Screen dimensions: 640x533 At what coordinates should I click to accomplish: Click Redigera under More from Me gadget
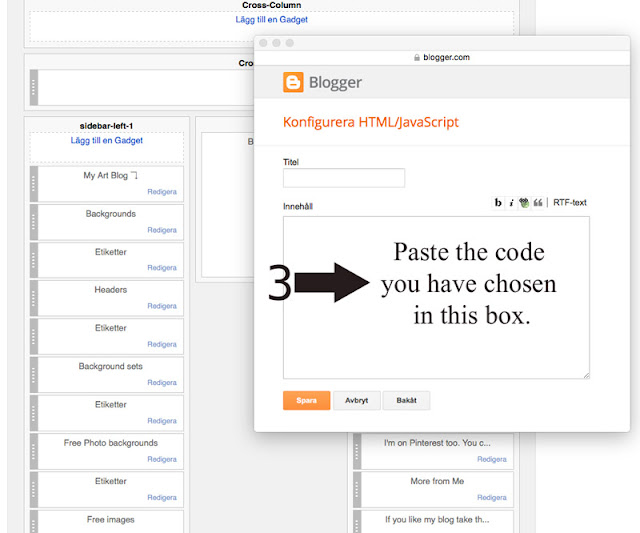[x=492, y=498]
